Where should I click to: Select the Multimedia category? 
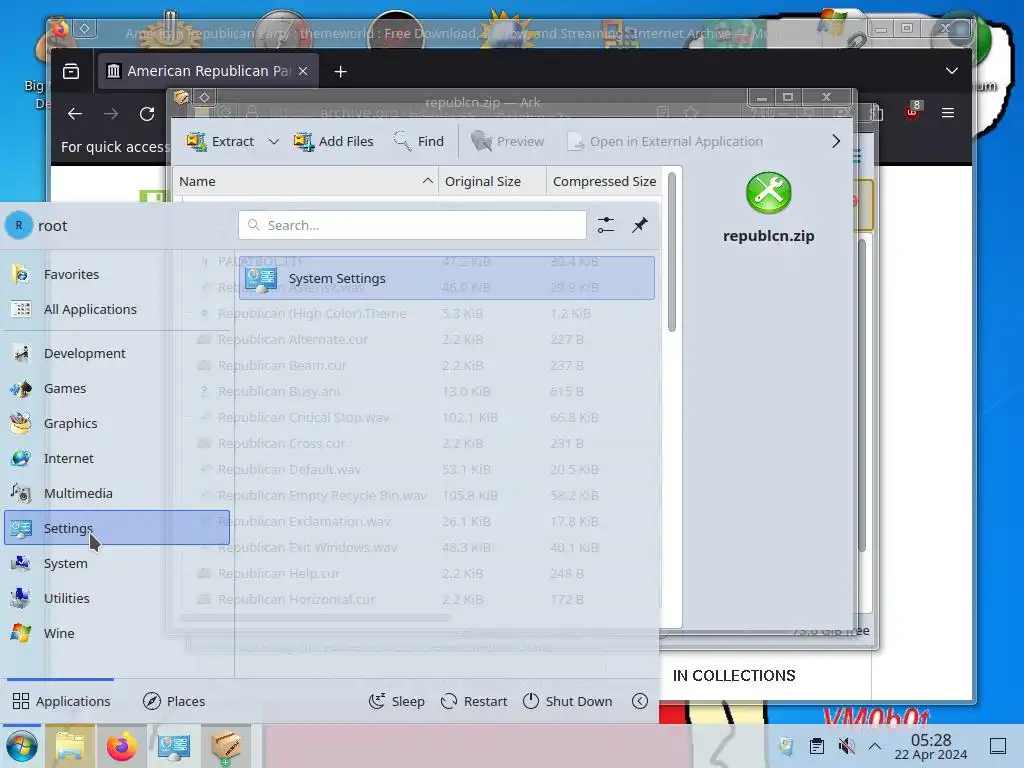pyautogui.click(x=117, y=493)
